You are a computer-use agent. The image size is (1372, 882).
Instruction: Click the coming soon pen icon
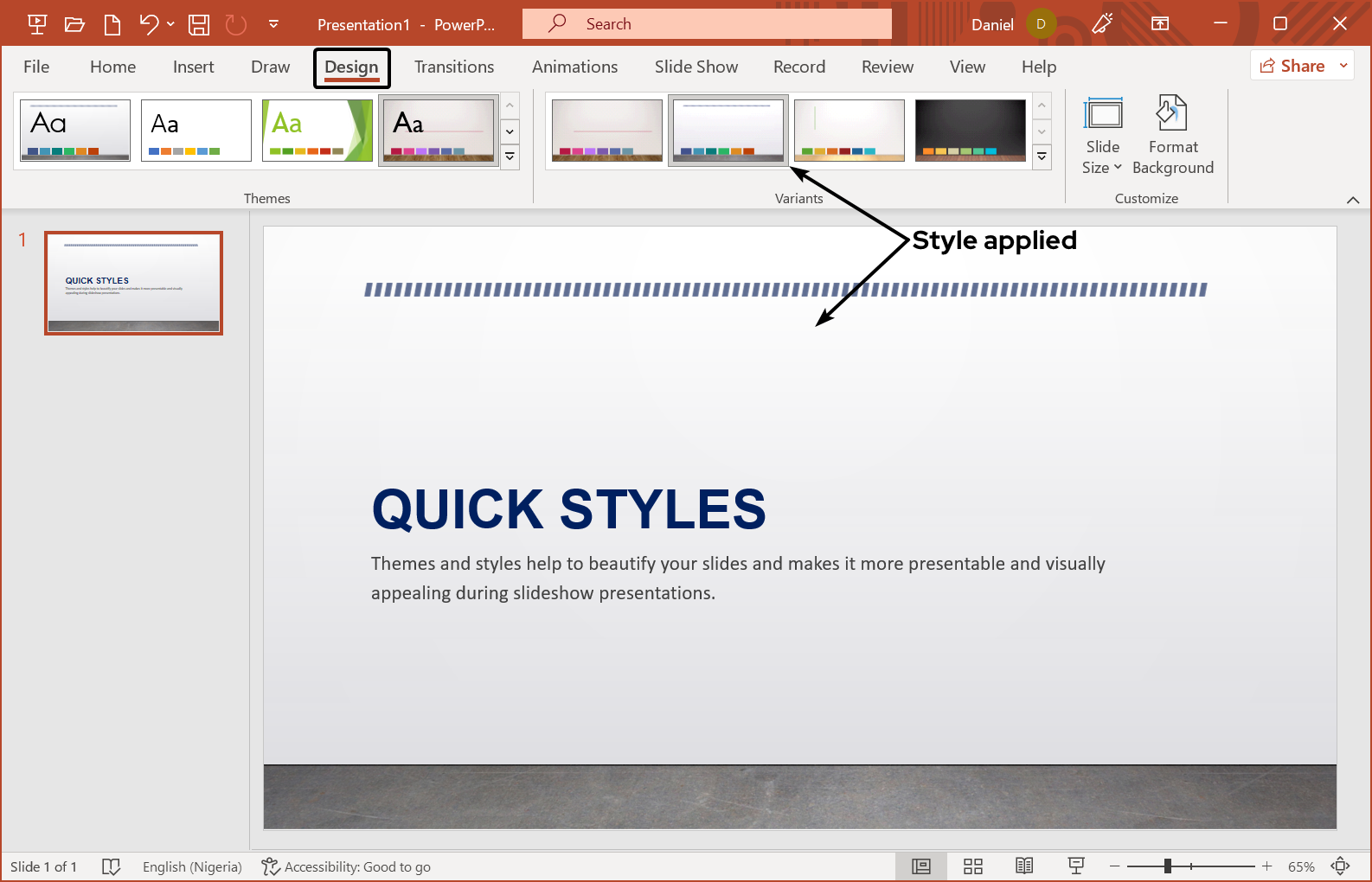click(1102, 24)
